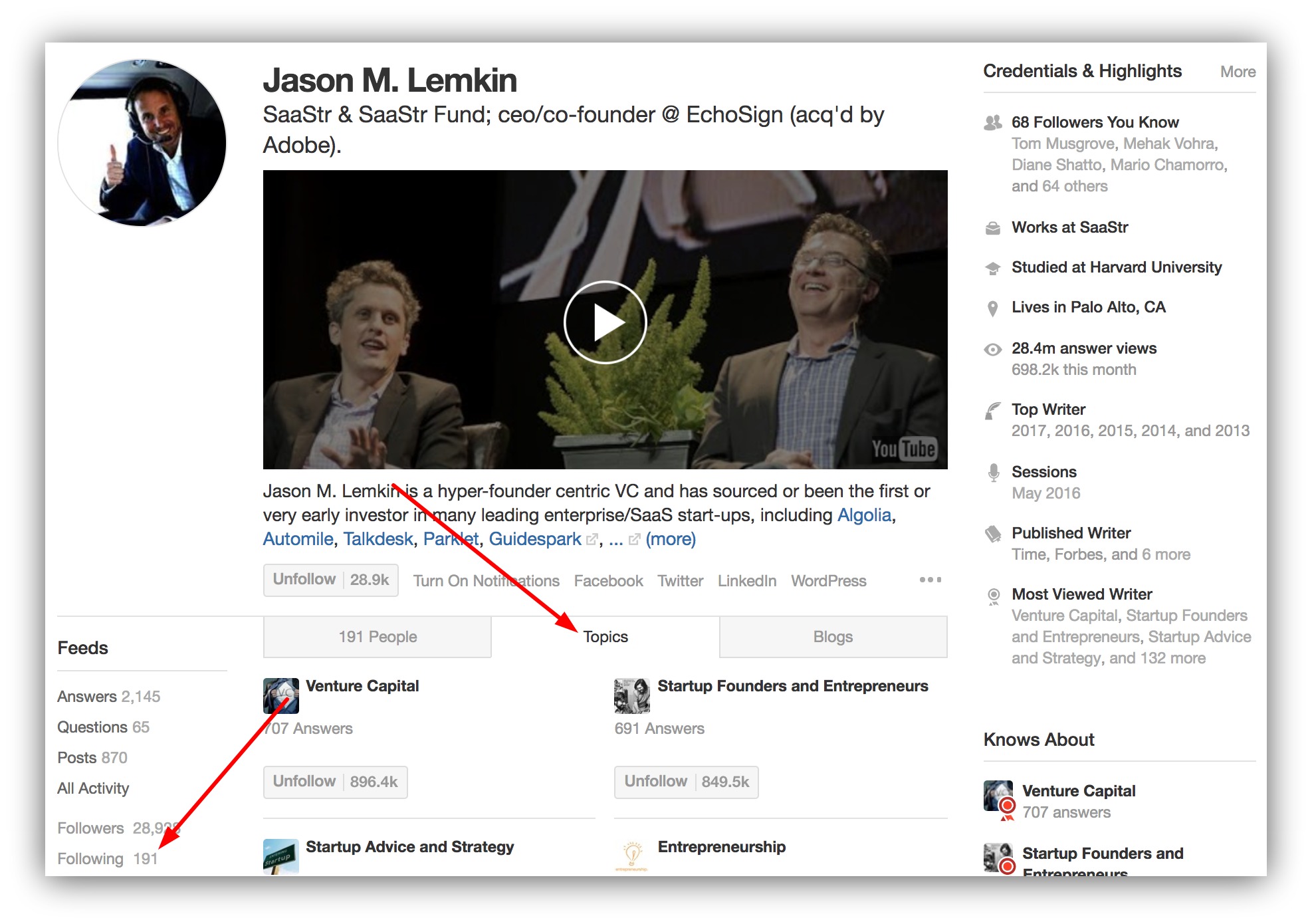Unfollow Startup Founders and Entrepreneurs (849.5k)
1312x924 pixels.
687,782
